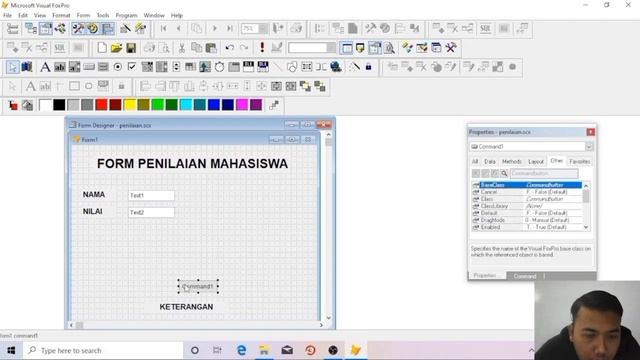The height and width of the screenshot is (360, 640).
Task: Select the Timer control tool
Action: pos(220,67)
